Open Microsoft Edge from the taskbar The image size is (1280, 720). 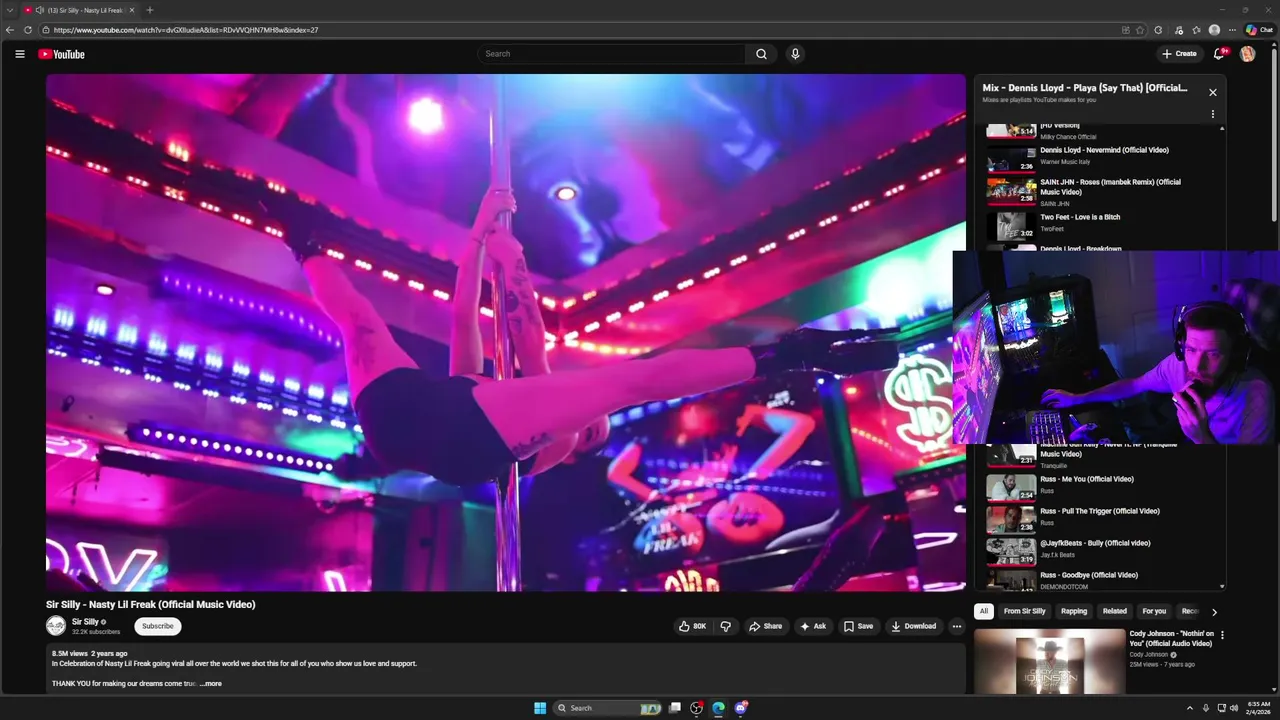tap(718, 708)
